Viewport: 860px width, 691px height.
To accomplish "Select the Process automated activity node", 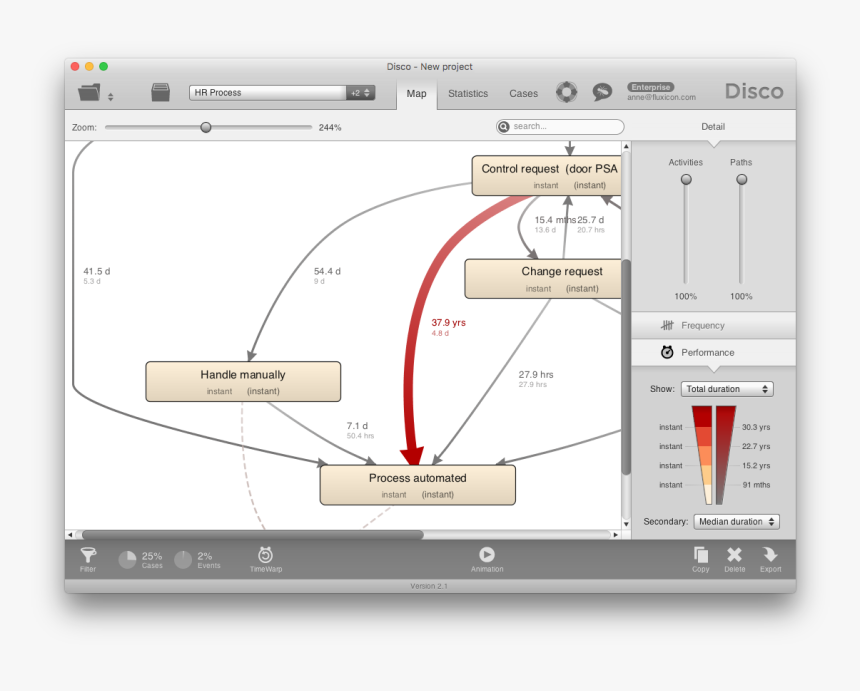I will 417,485.
